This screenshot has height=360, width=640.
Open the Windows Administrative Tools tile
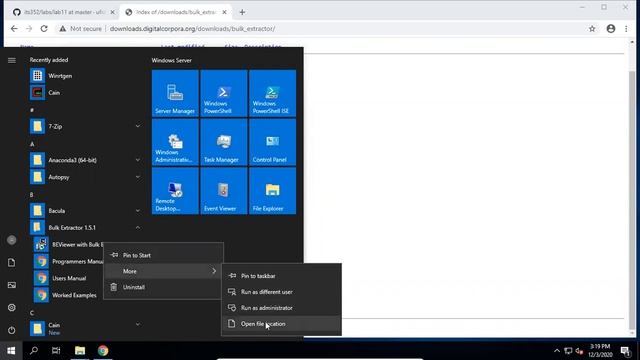click(175, 142)
